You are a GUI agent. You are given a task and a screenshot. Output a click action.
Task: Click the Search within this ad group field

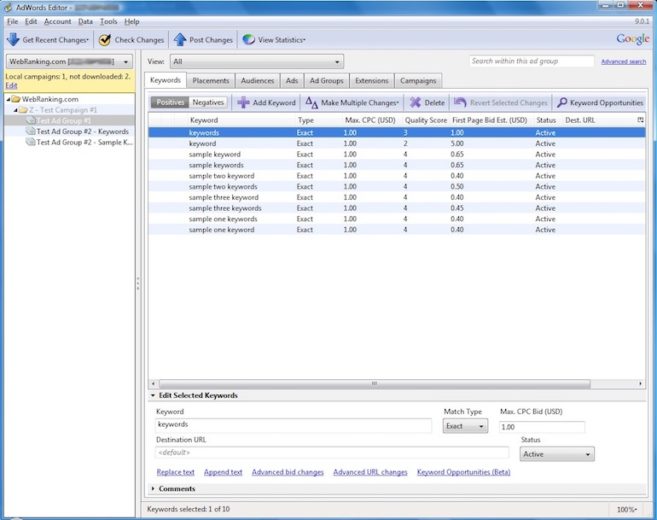(532, 61)
